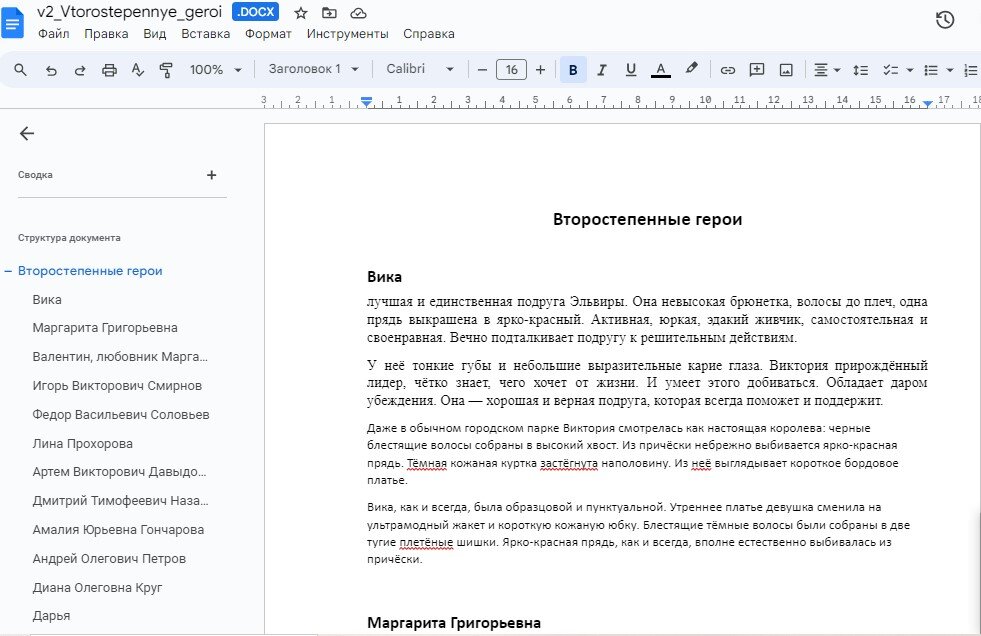Click the Второстепенные герои document title heading
The width and height of the screenshot is (981, 636).
click(x=648, y=220)
